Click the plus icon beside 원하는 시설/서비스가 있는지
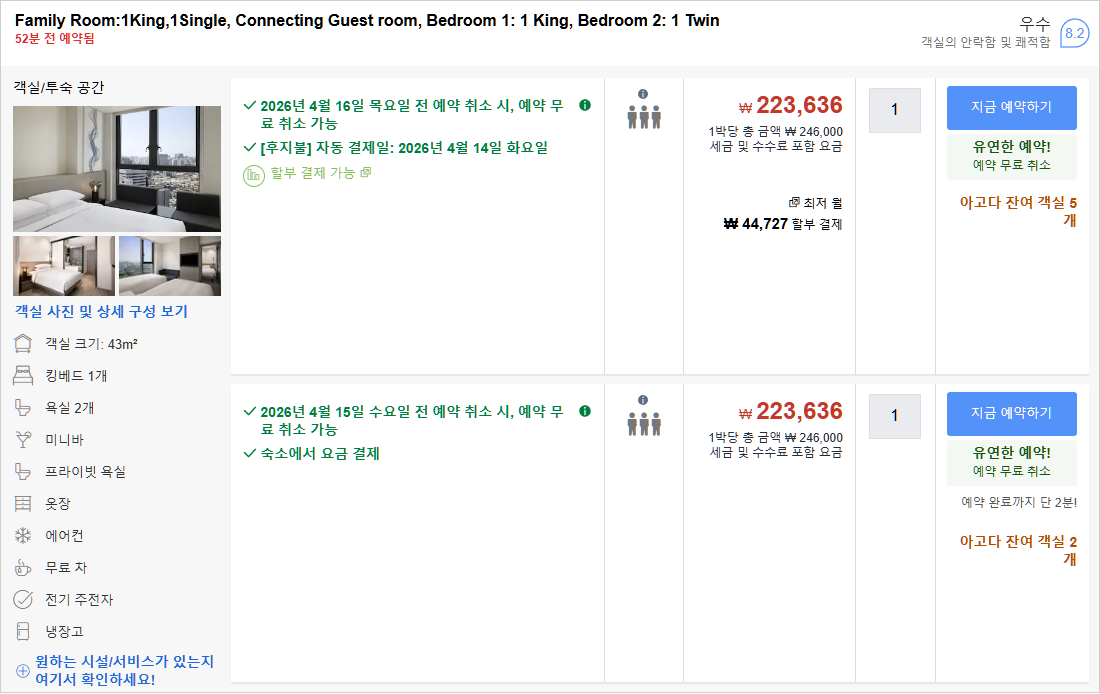The height and width of the screenshot is (694, 1100). coord(23,671)
